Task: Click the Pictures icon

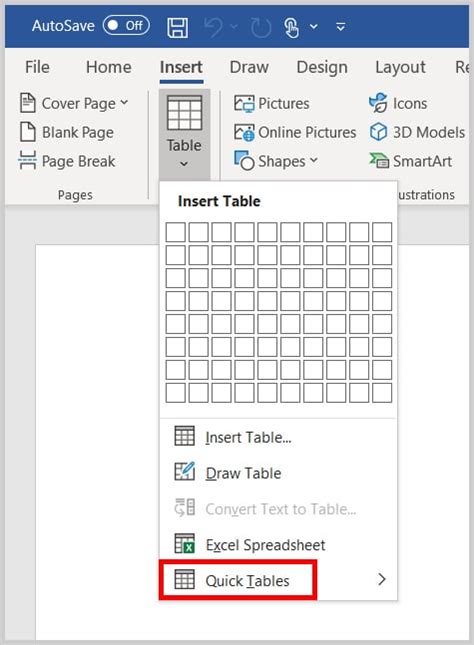Action: click(x=244, y=103)
